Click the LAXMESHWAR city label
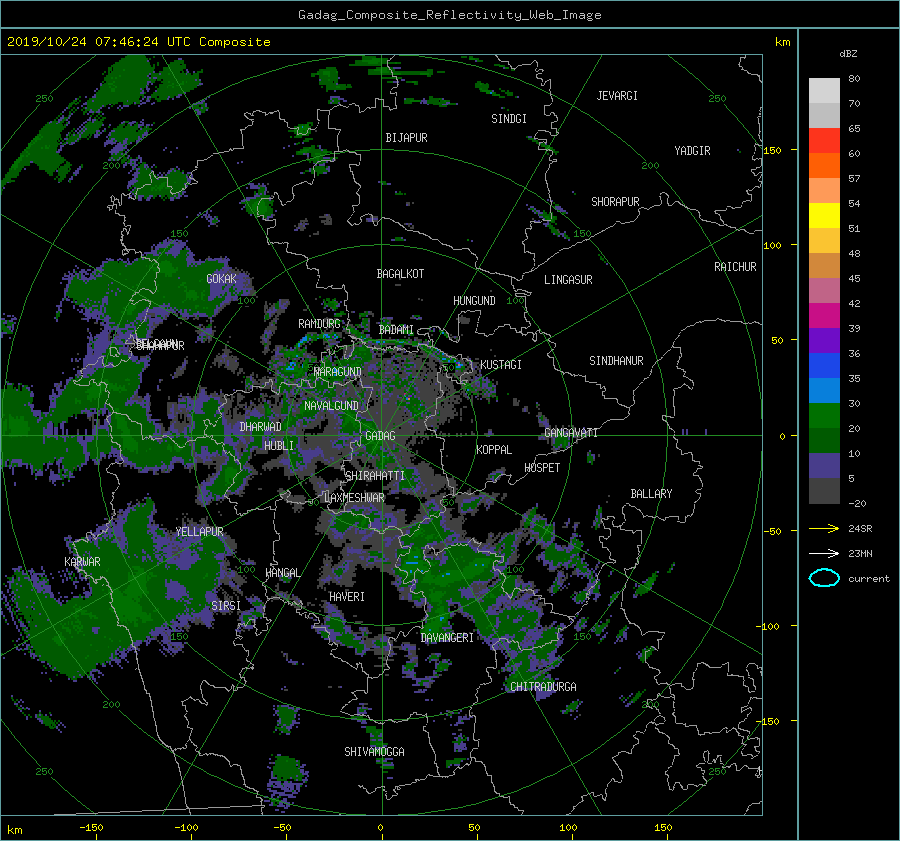 354,498
